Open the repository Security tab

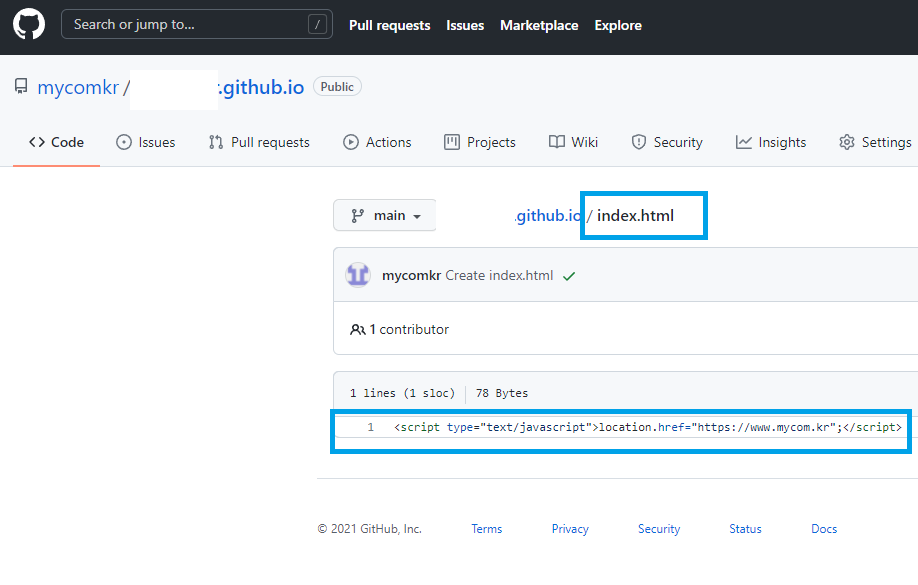click(667, 142)
